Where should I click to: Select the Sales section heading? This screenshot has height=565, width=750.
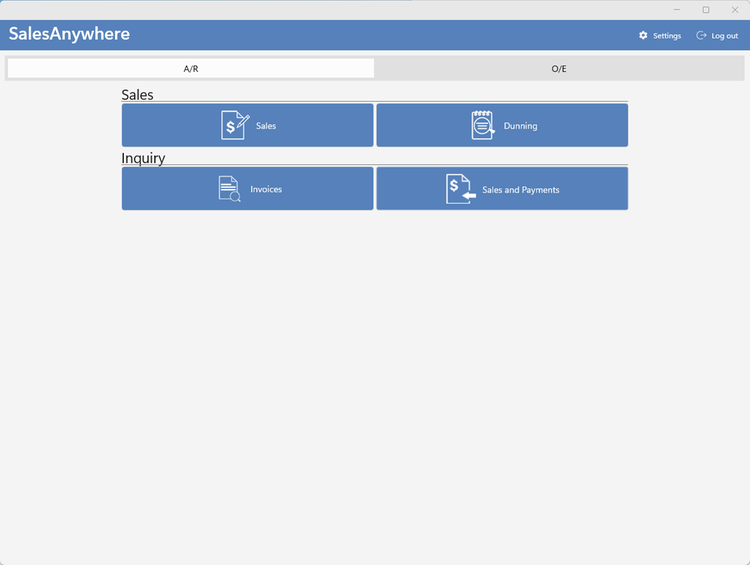coord(138,95)
